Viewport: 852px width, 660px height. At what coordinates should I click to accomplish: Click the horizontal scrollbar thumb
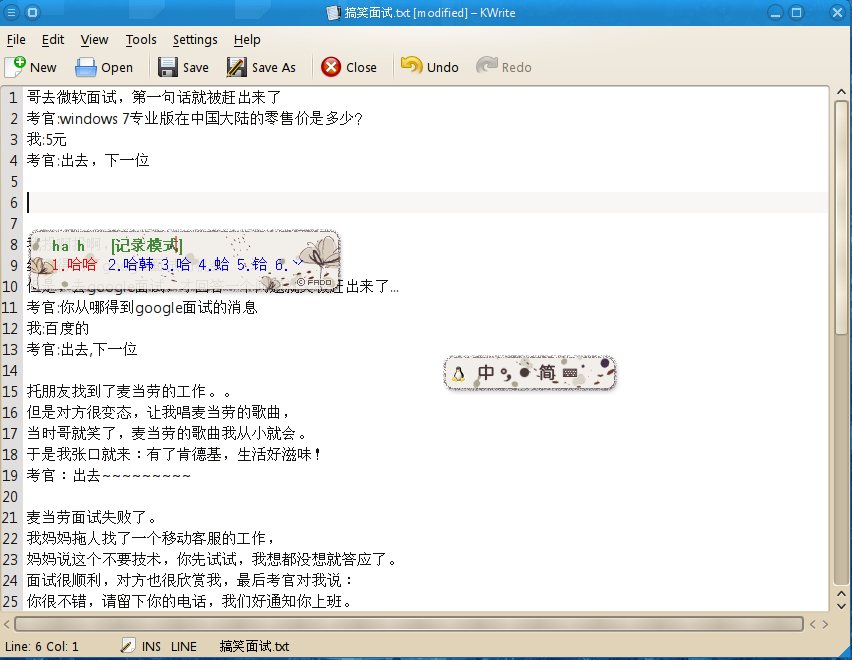pos(409,624)
